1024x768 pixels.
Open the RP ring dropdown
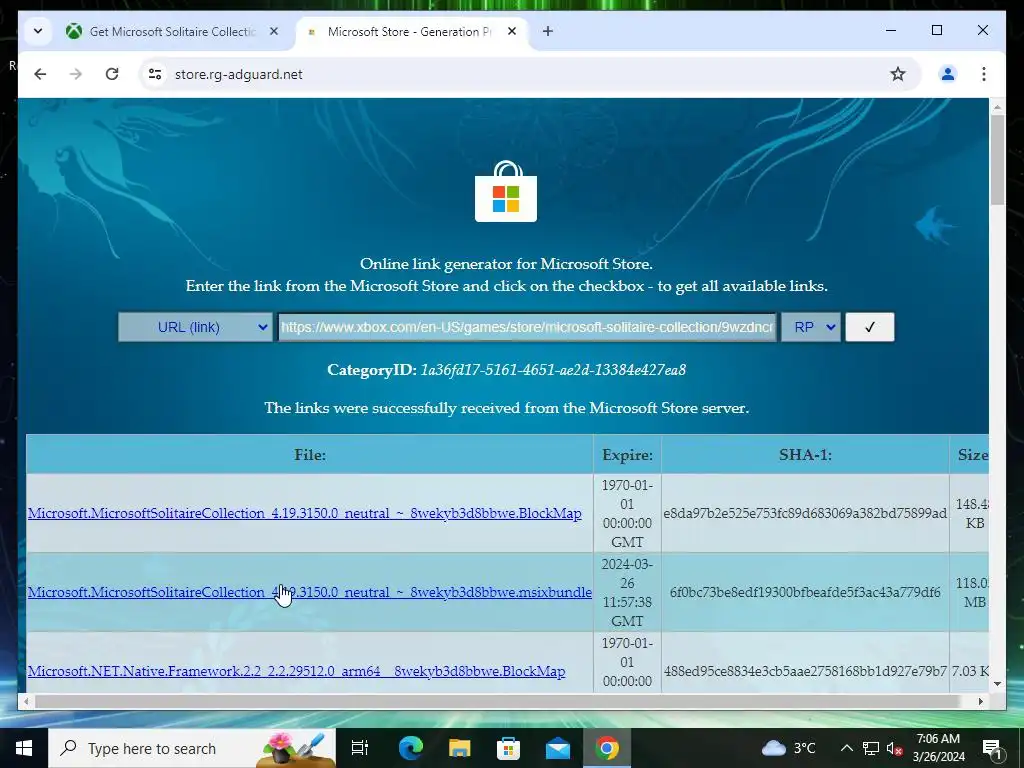click(811, 327)
